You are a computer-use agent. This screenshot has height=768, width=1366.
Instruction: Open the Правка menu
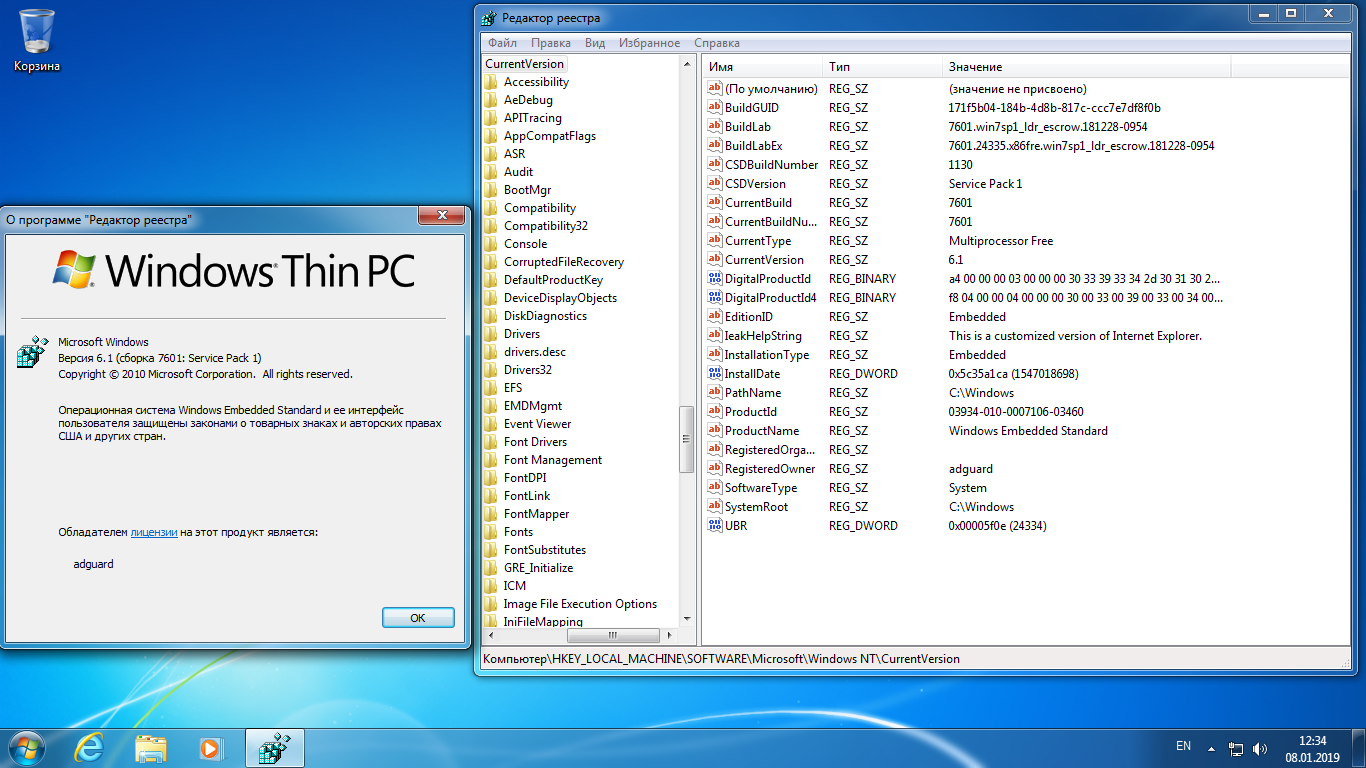(x=551, y=43)
